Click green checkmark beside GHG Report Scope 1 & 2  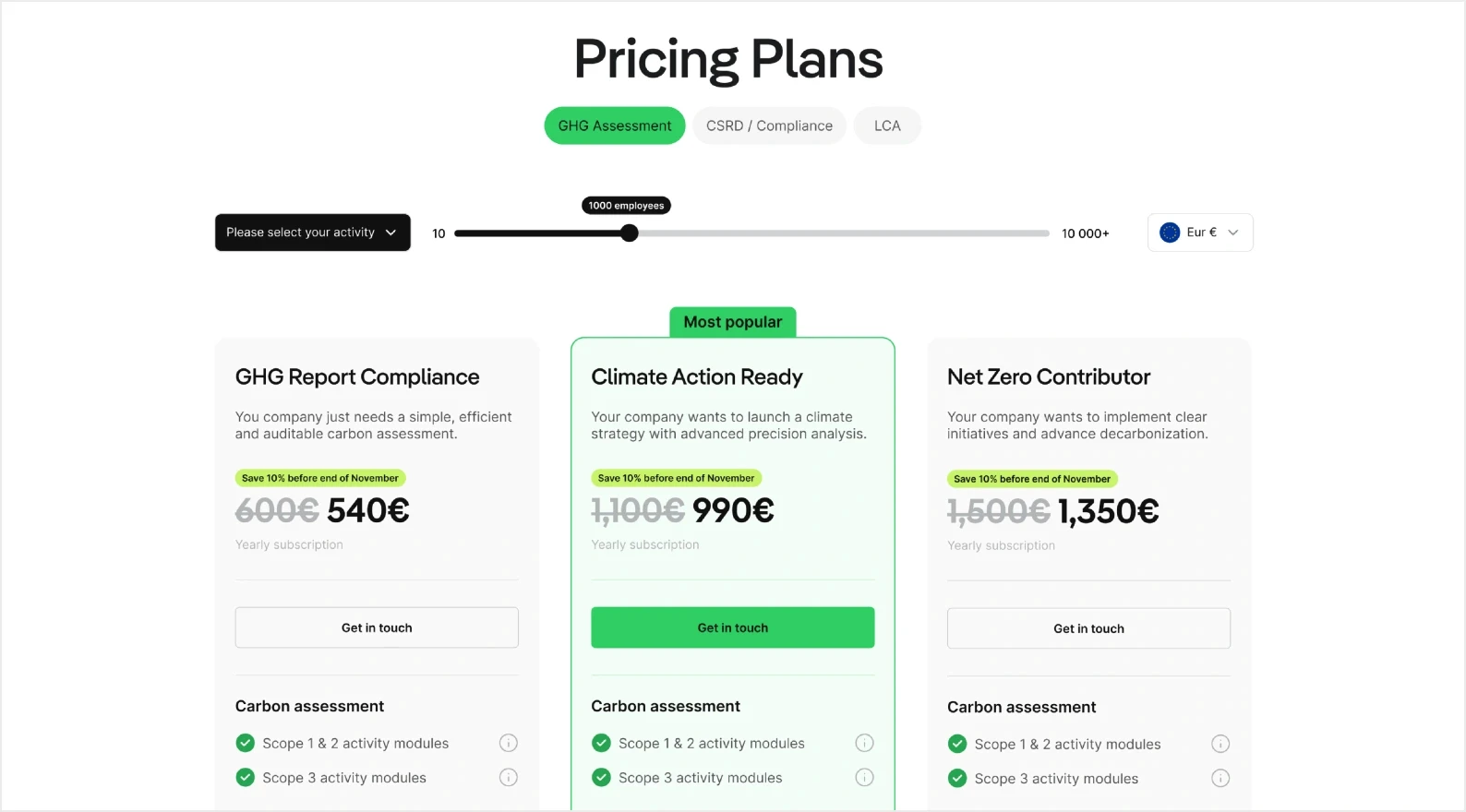pyautogui.click(x=246, y=743)
